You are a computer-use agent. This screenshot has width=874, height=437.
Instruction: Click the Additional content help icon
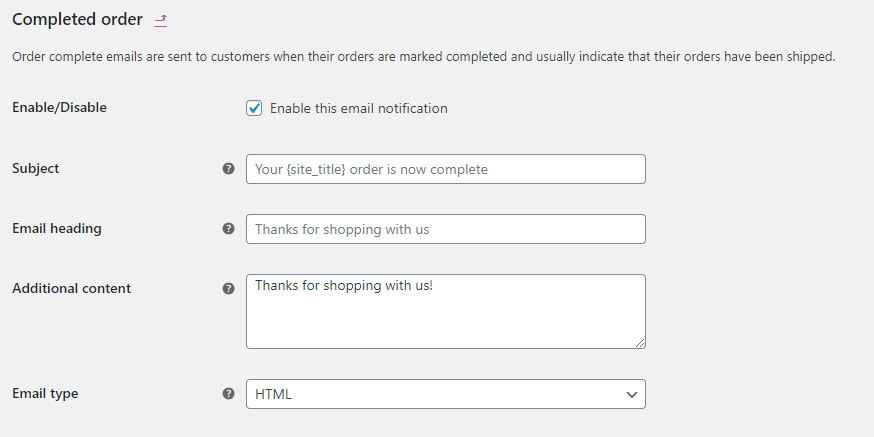tap(228, 289)
